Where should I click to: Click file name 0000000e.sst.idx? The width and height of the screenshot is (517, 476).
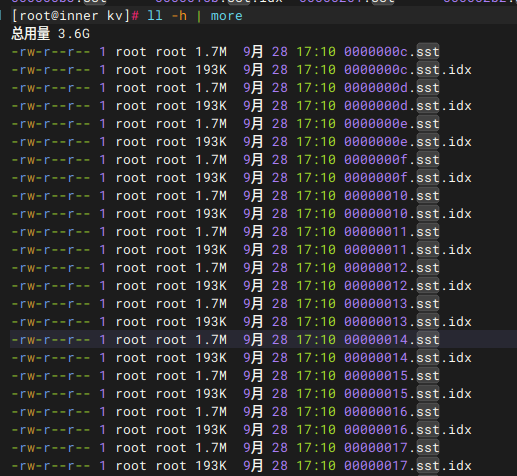[408, 142]
